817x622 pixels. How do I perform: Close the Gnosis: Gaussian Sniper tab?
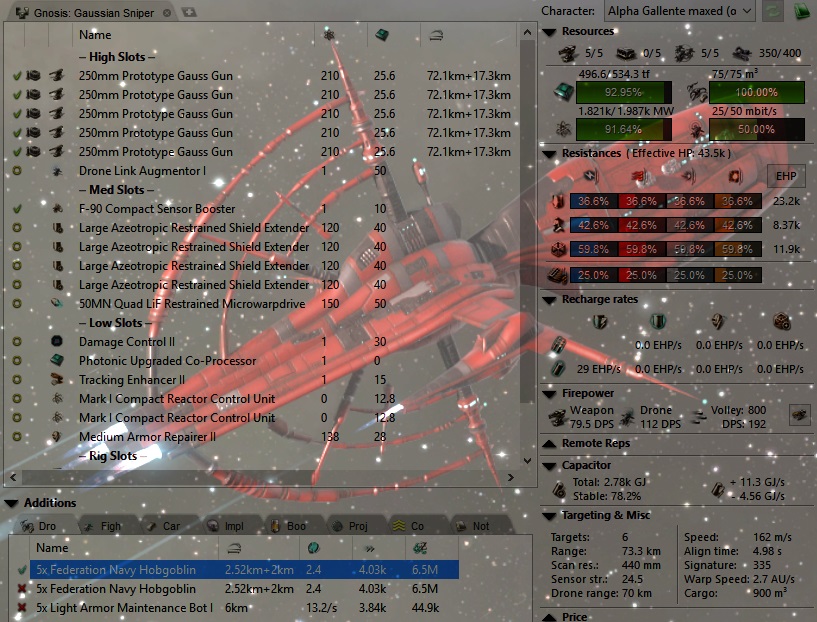point(167,13)
